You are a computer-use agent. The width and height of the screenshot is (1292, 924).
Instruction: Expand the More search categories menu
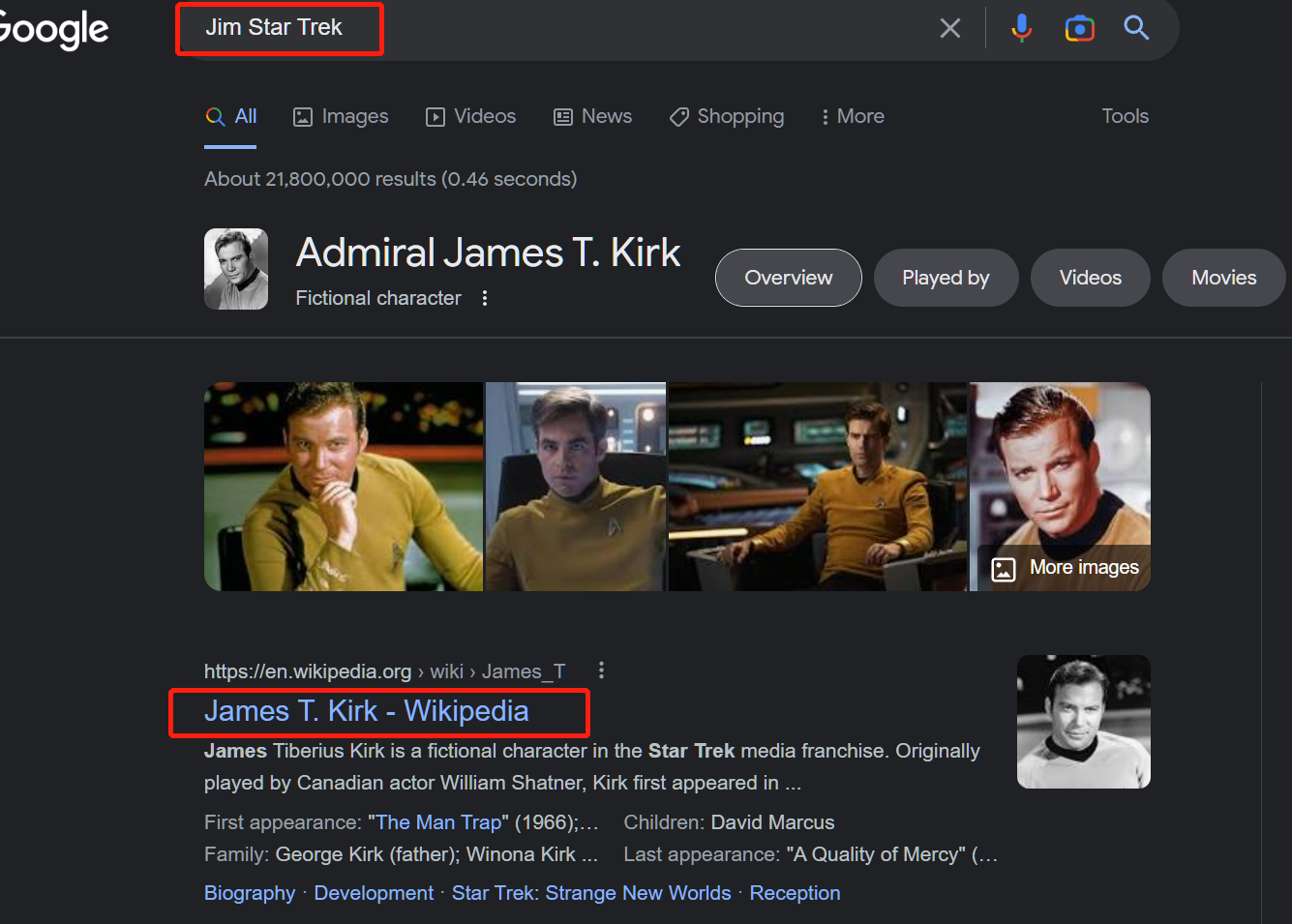click(852, 116)
